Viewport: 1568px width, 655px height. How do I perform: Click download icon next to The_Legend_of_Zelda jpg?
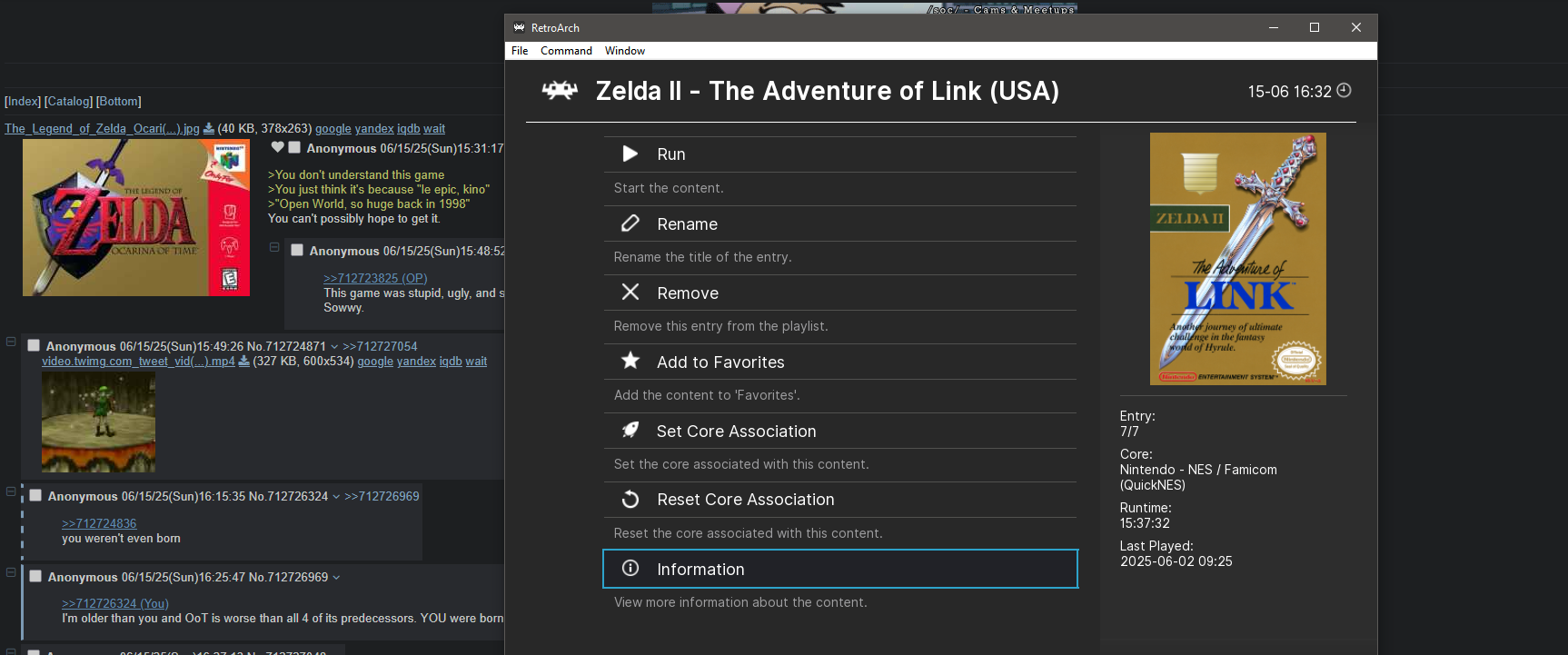(208, 128)
